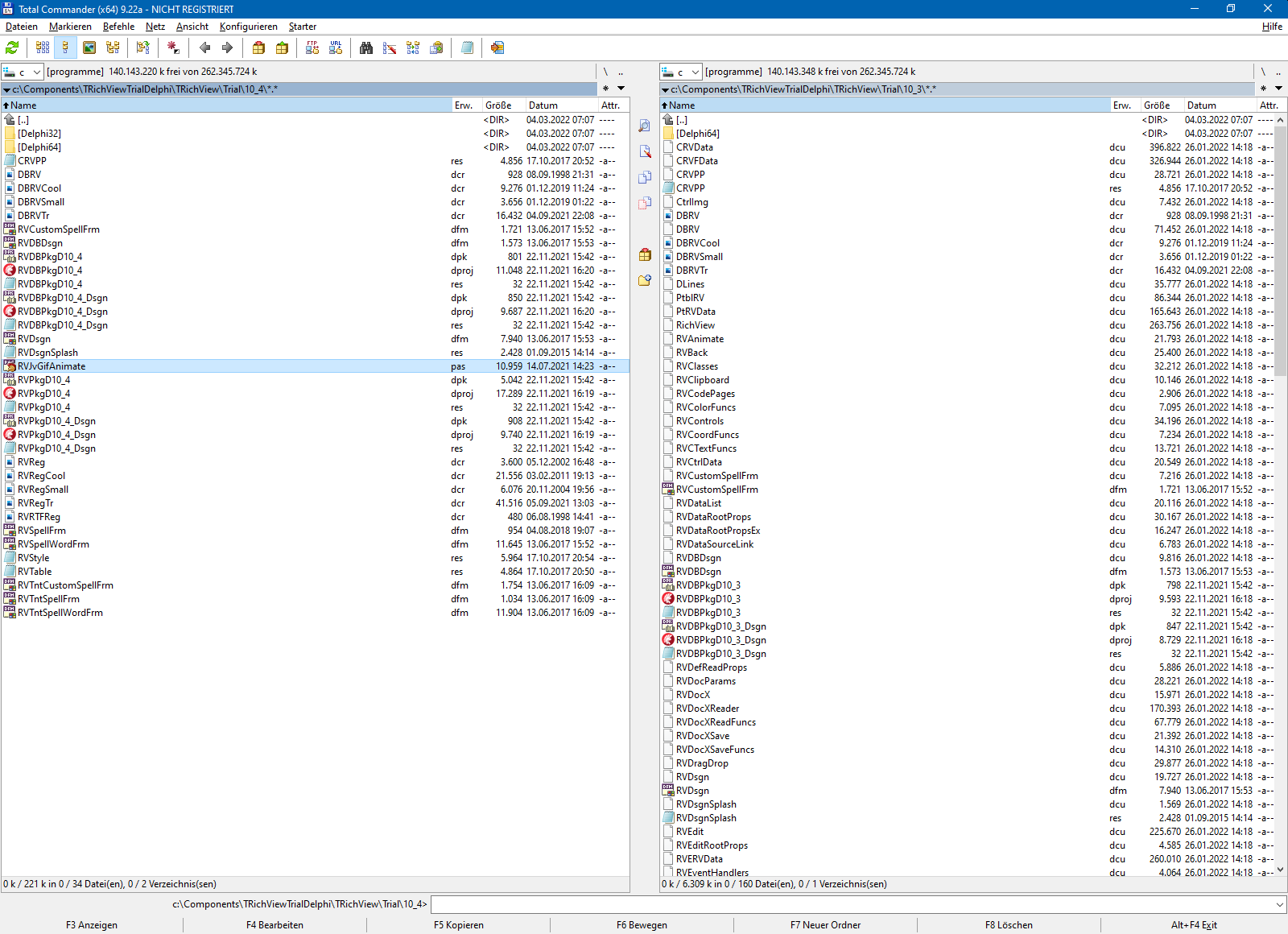Select RVTable file in left panel
1288x934 pixels.
(316, 572)
